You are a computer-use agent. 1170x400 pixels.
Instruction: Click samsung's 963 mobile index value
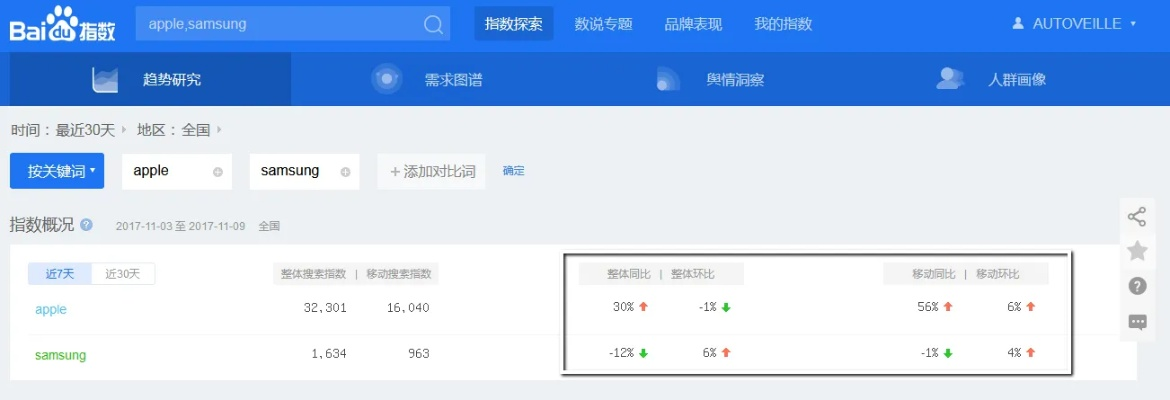tap(419, 354)
